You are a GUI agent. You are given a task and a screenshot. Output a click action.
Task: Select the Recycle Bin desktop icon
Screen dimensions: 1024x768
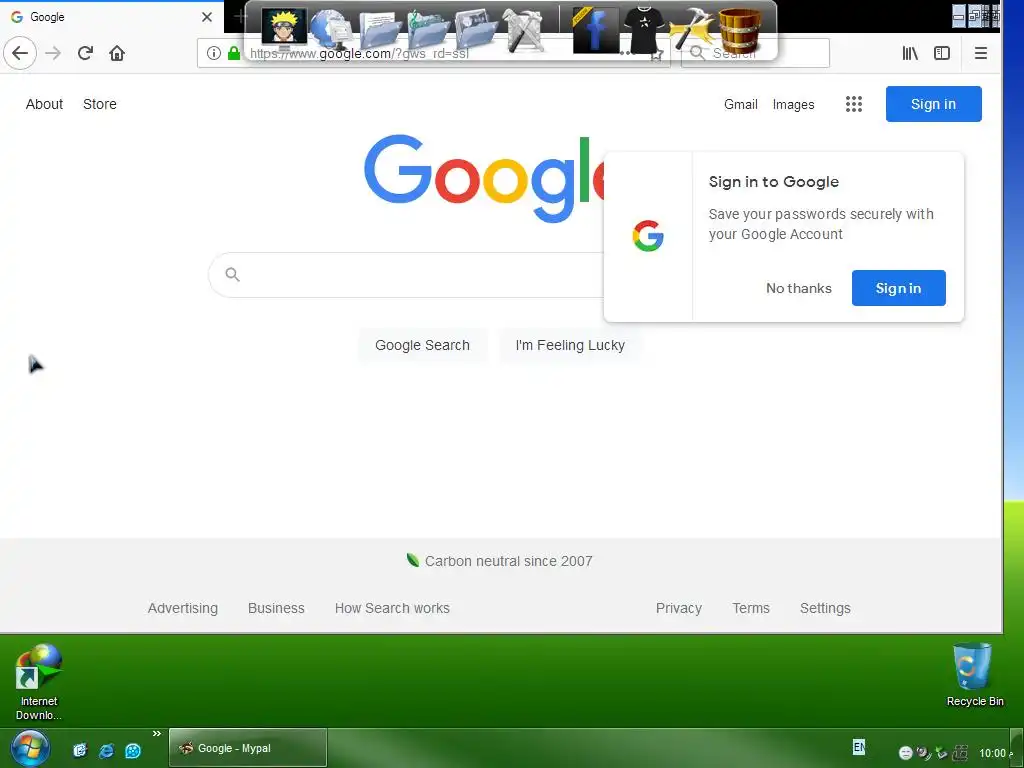[x=974, y=675]
